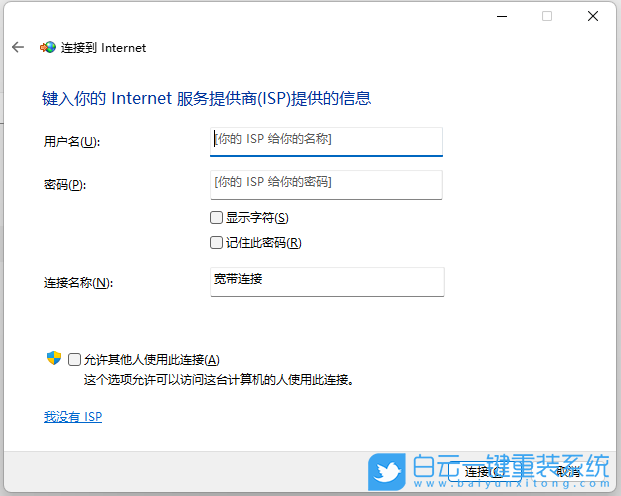Image resolution: width=621 pixels, height=496 pixels.
Task: Click the description text 这个选项允许可以访问这台计算机的人使用此连接
Action: [219, 380]
